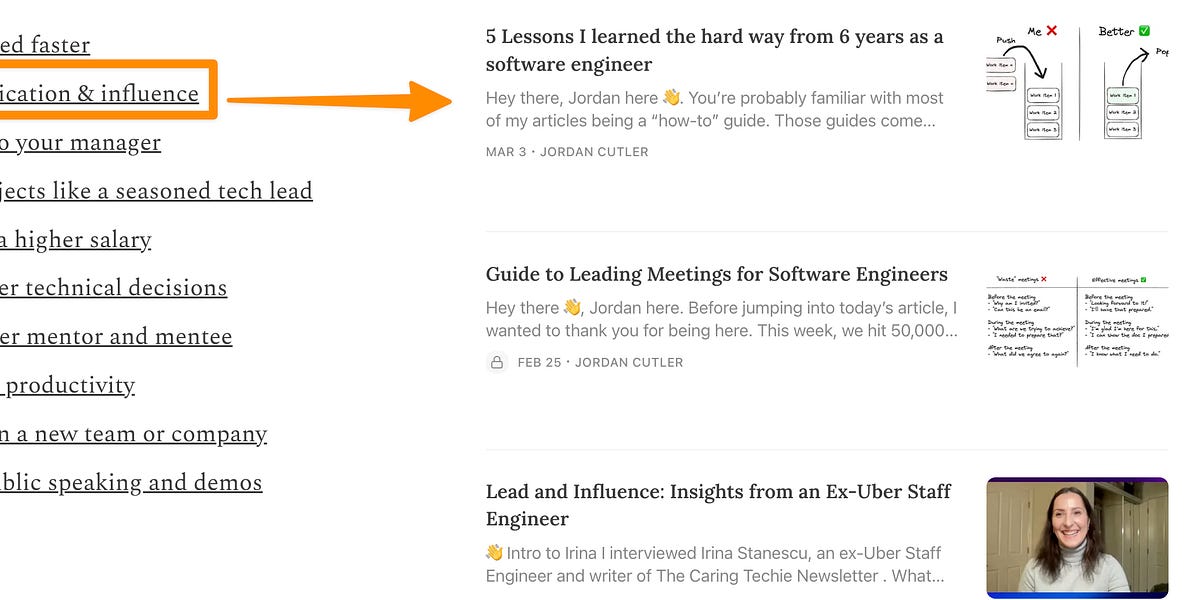Select the 'seasoned tech lead' topic link
This screenshot has height=600, width=1200.
[x=157, y=190]
